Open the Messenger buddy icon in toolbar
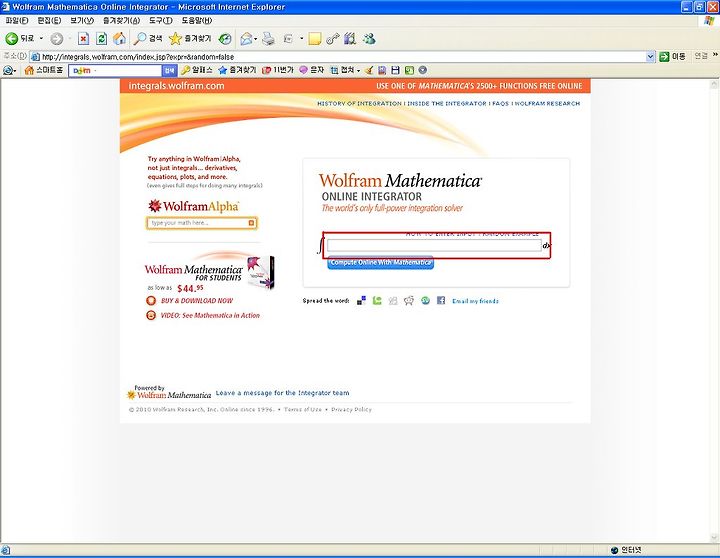The width and height of the screenshot is (720, 558). point(369,39)
